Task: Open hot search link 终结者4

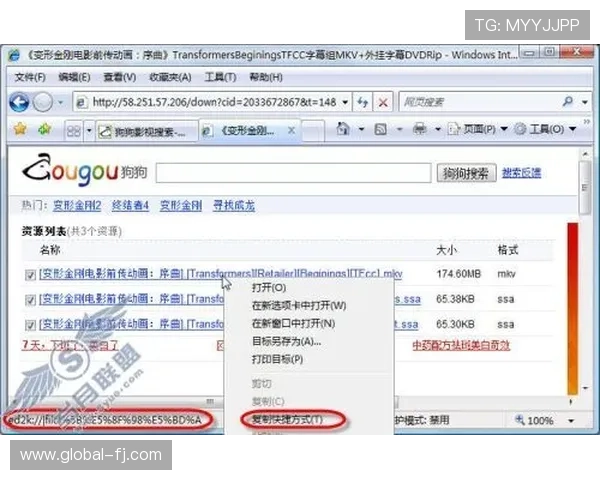Action: click(x=130, y=206)
